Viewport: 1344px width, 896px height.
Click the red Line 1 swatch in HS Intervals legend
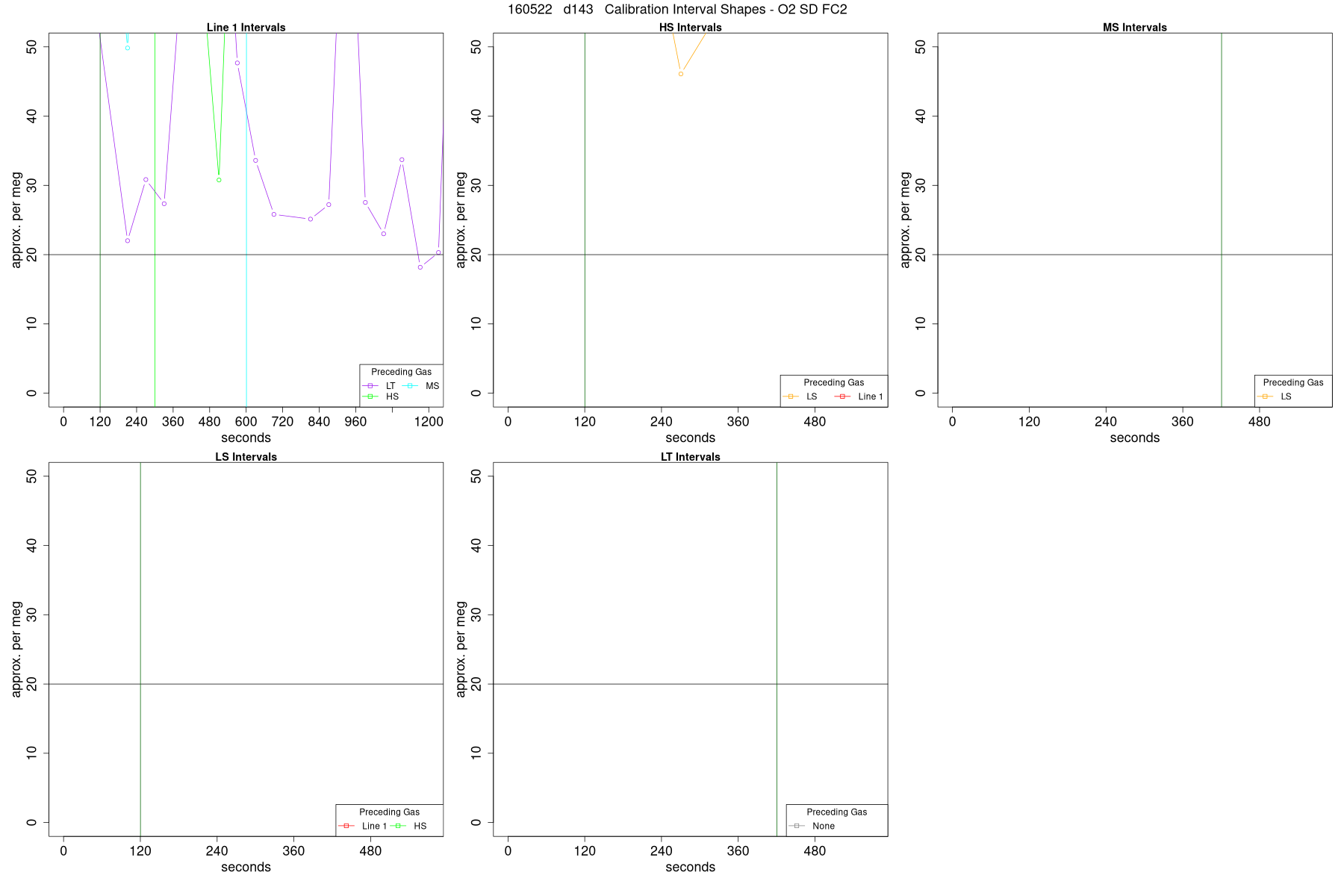(842, 396)
